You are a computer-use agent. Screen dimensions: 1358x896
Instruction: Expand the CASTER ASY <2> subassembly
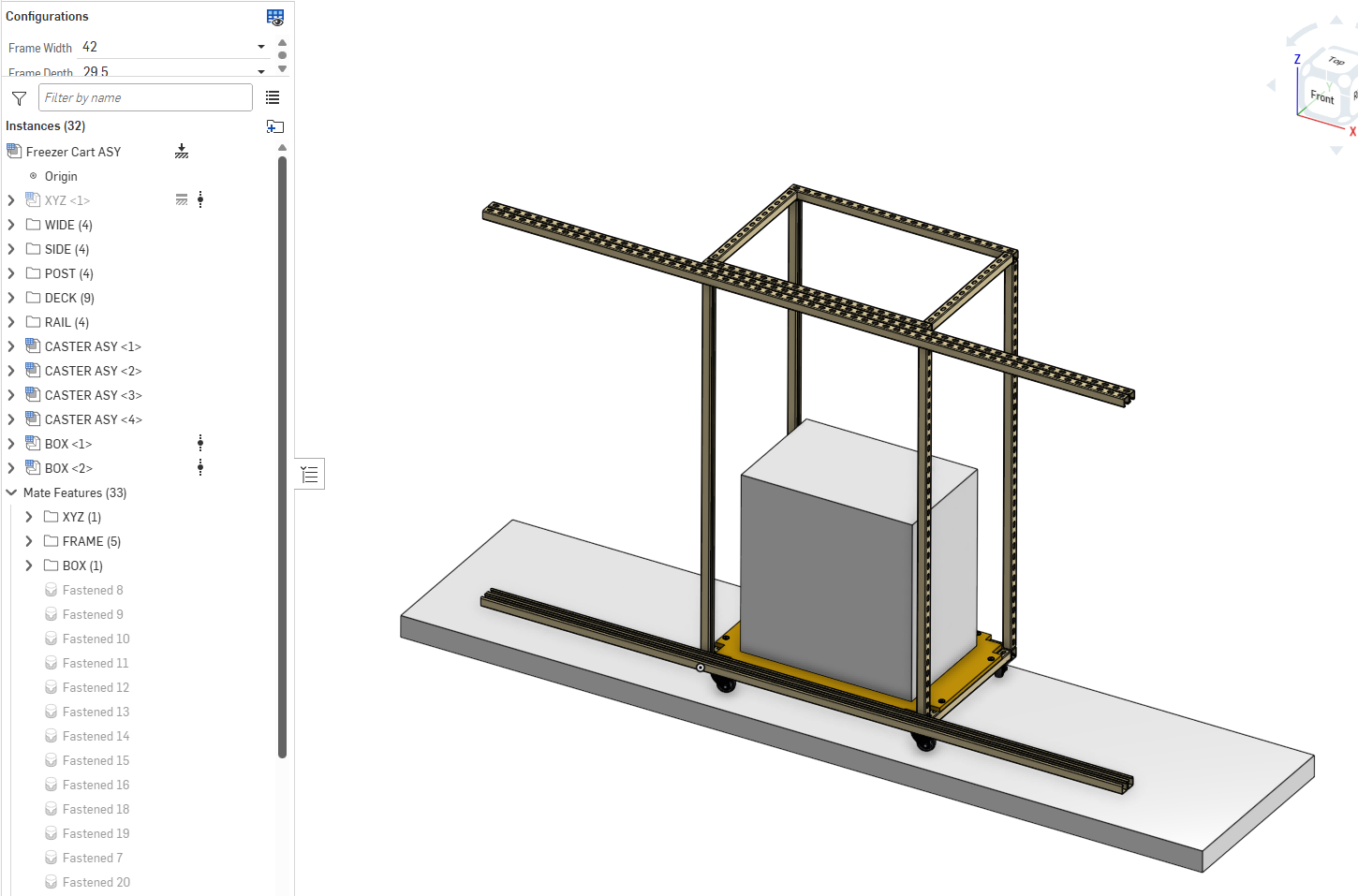[x=11, y=371]
